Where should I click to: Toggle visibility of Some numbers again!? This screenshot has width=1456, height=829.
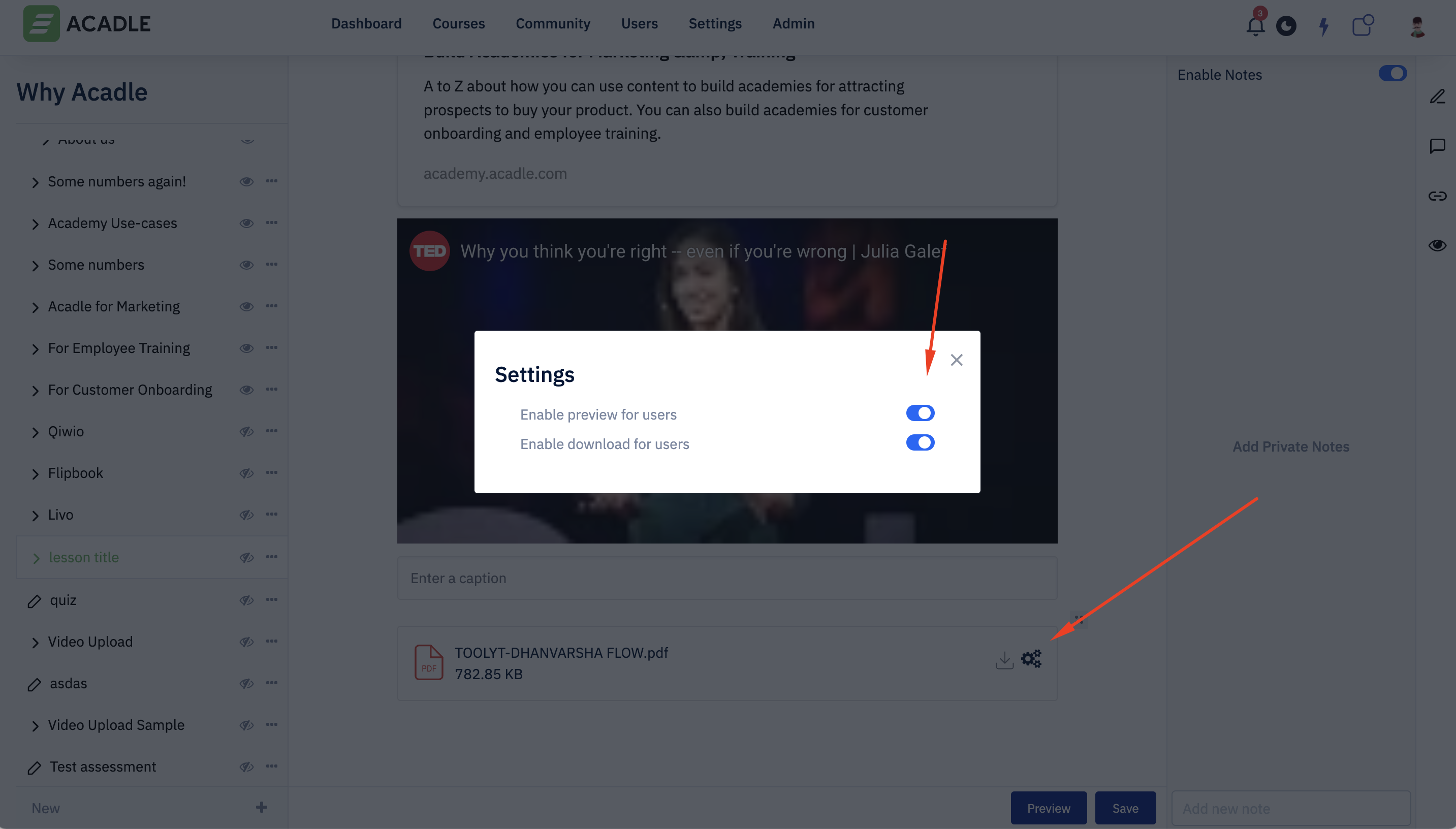pos(246,182)
